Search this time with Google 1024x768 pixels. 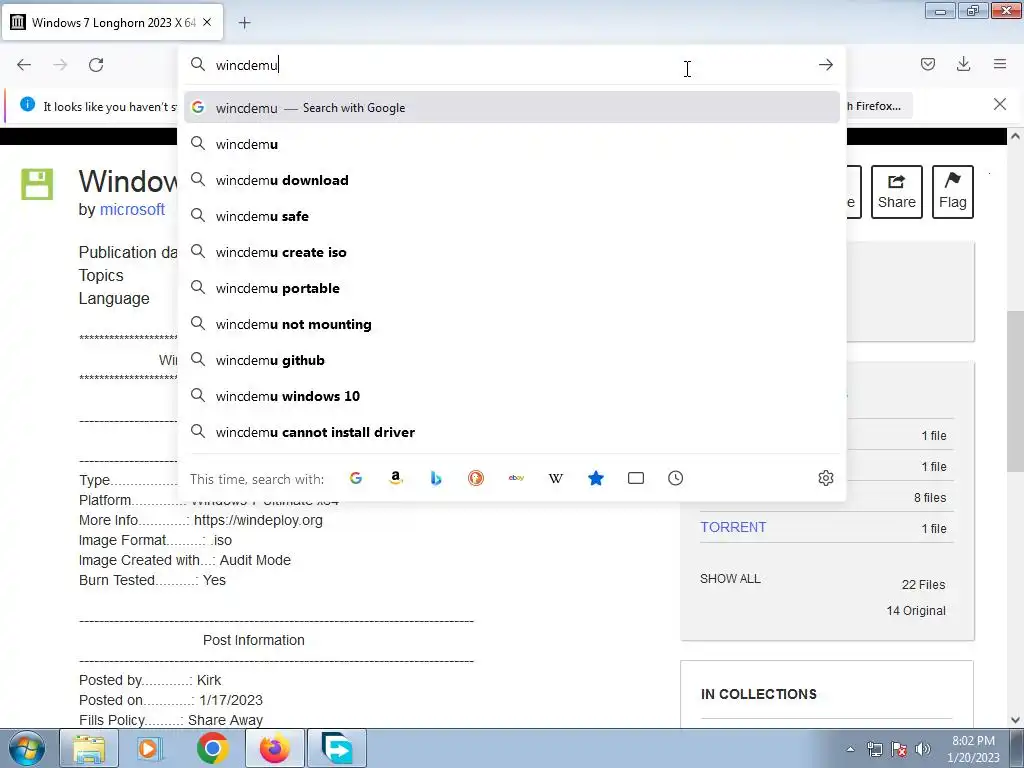356,478
